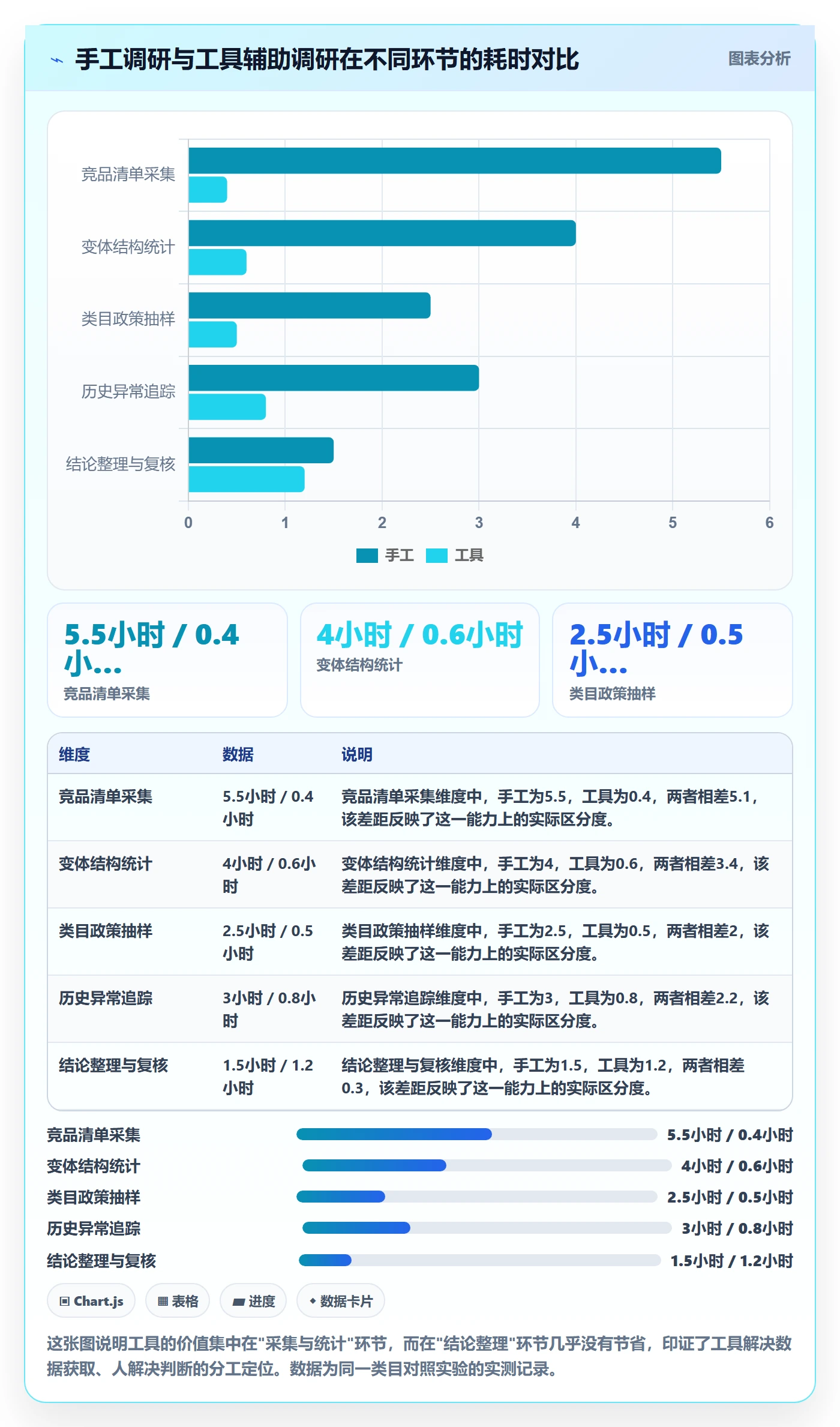Click the x-axis tick label 3

[x=479, y=523]
